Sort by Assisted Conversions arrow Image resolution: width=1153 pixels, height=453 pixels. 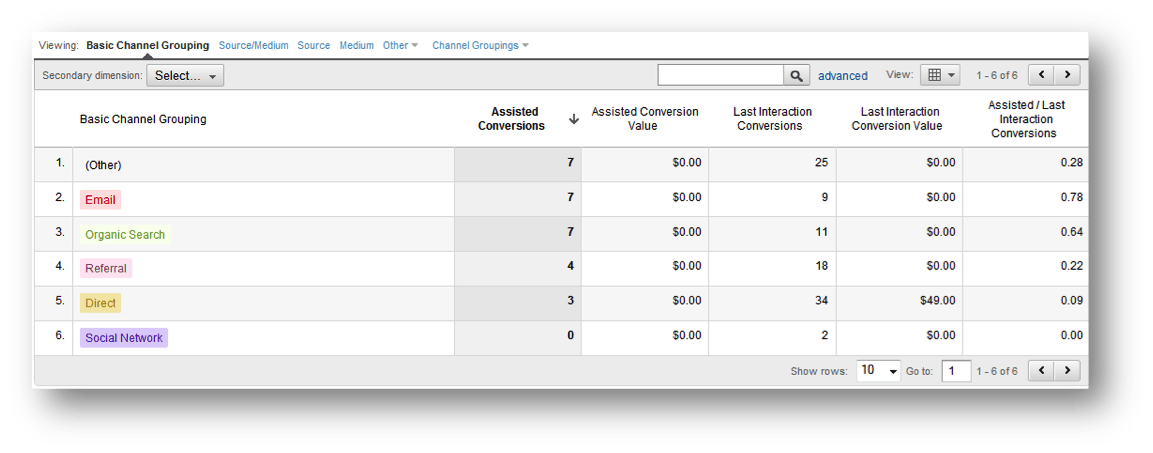pos(573,119)
